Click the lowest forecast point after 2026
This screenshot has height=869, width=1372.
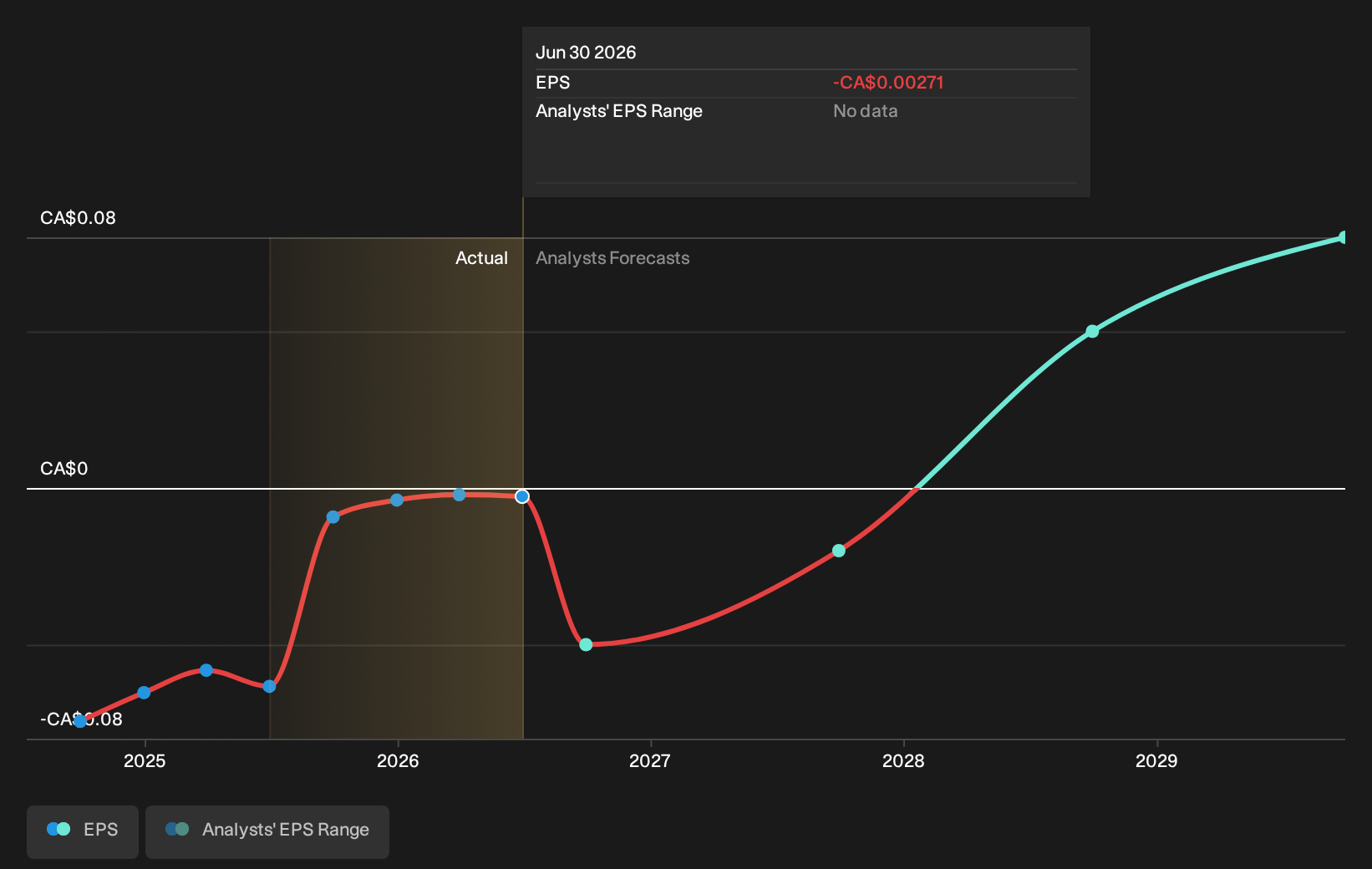tap(586, 644)
